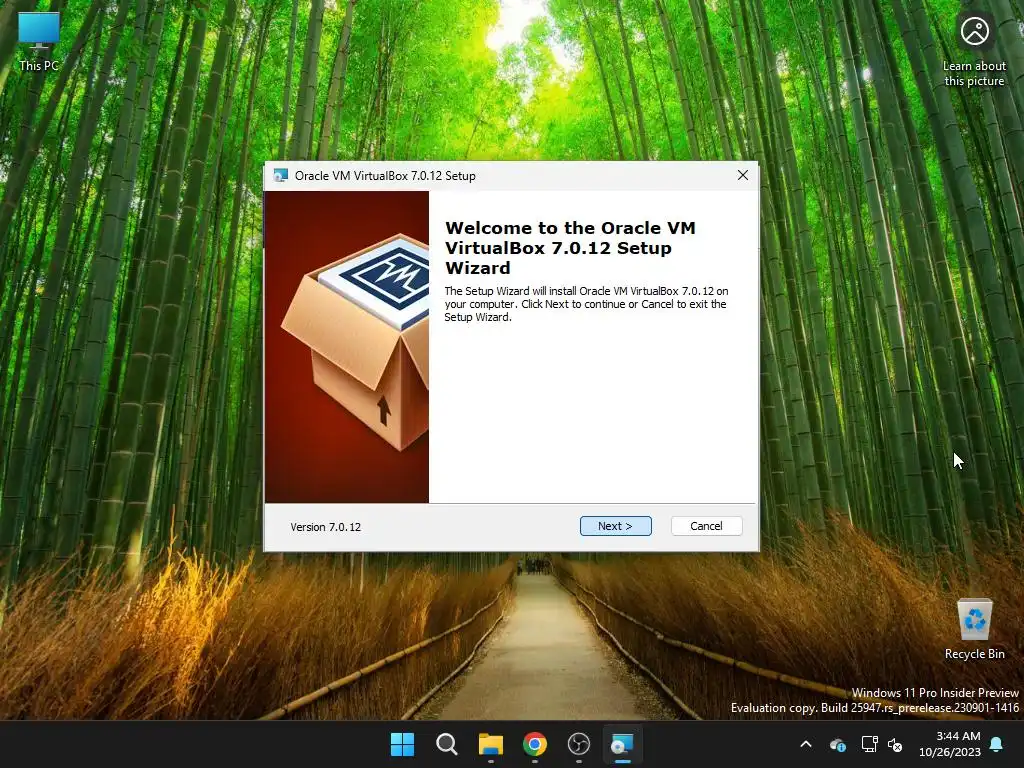Click the OneDrive cloud tray icon
The image size is (1024, 768).
pyautogui.click(x=838, y=744)
